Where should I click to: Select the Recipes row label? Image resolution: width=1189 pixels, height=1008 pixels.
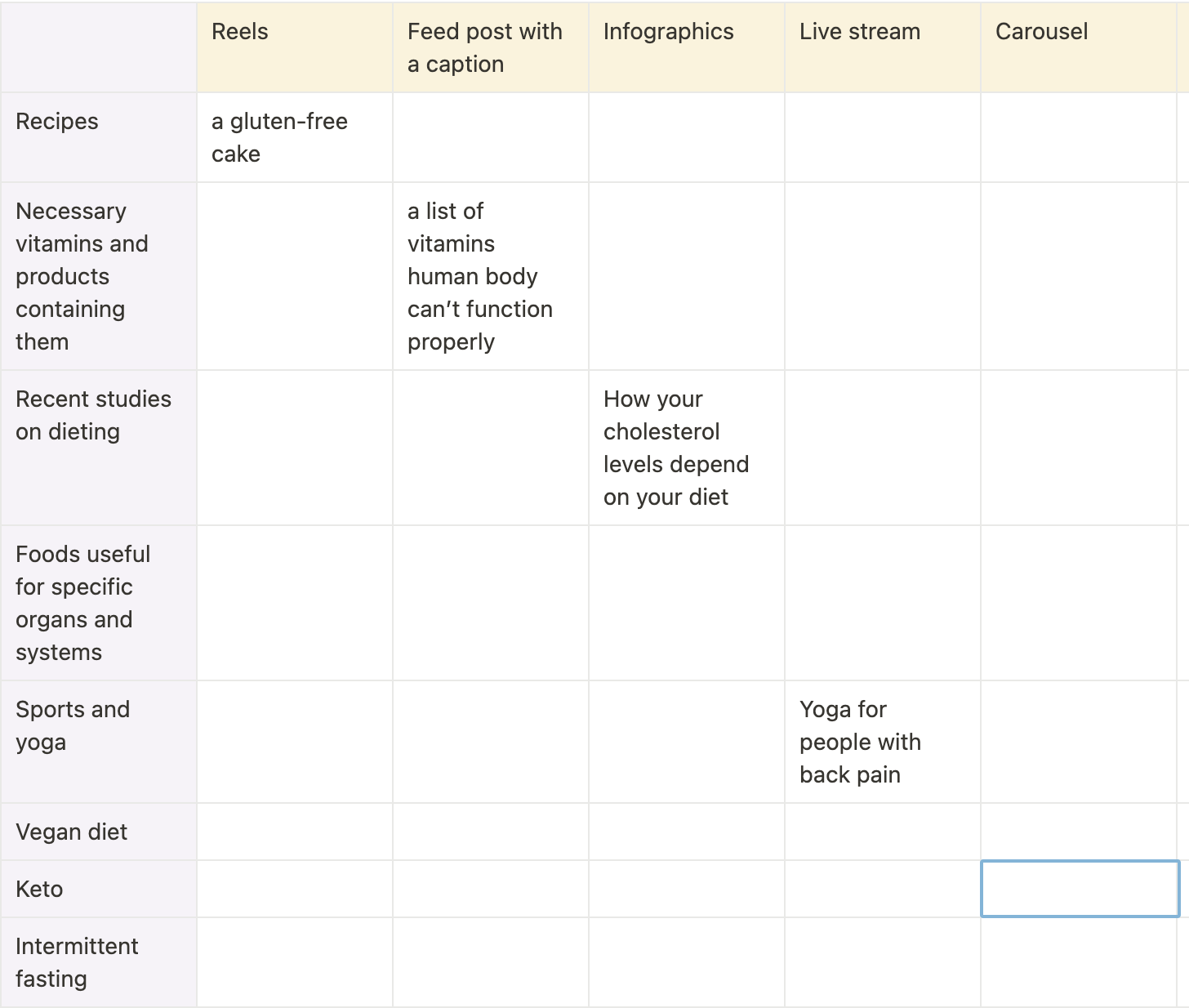click(98, 137)
